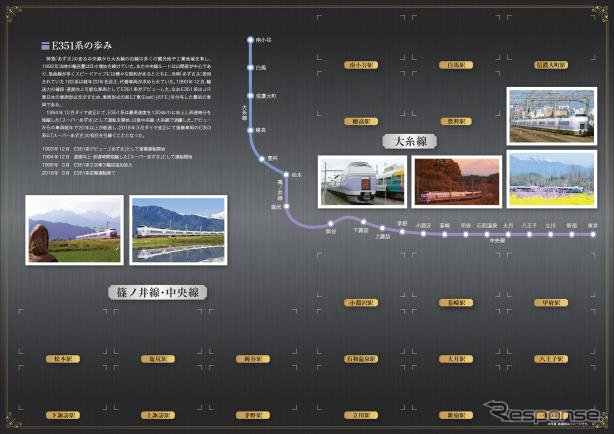Select the gold 韮崎駅 label
Image resolution: width=614 pixels, height=434 pixels.
[456, 302]
